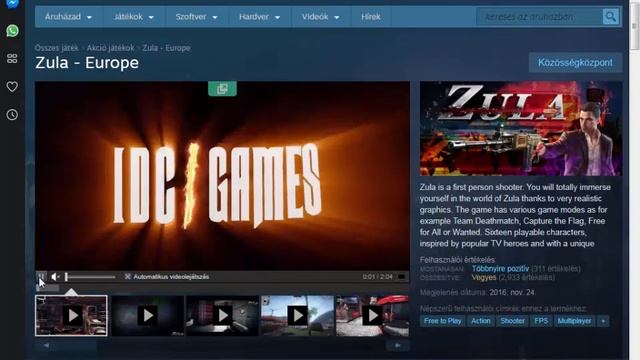The image size is (640, 360).
Task: Play the fourth outdoor trailer thumbnail
Action: pos(298,316)
